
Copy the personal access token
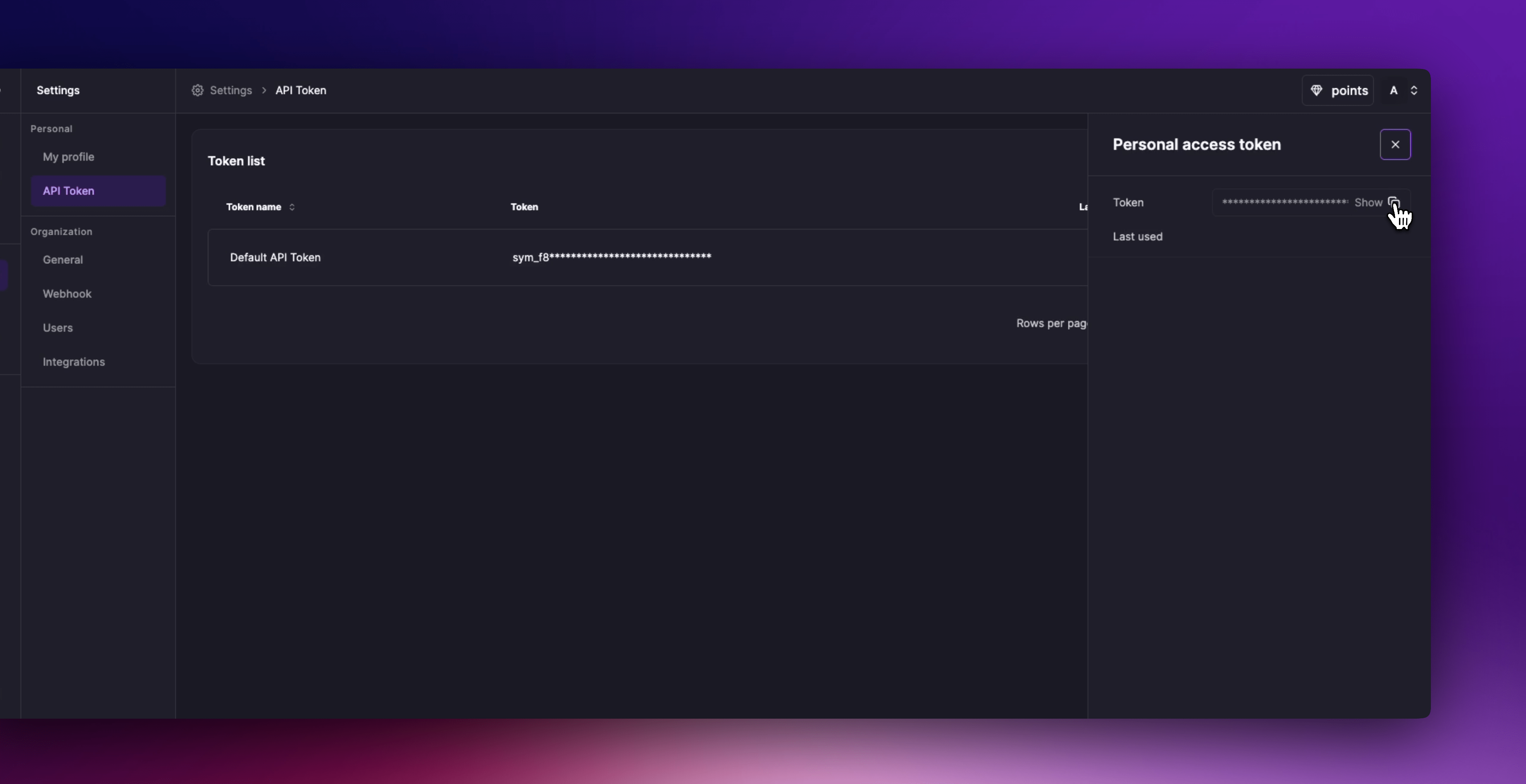coord(1393,202)
